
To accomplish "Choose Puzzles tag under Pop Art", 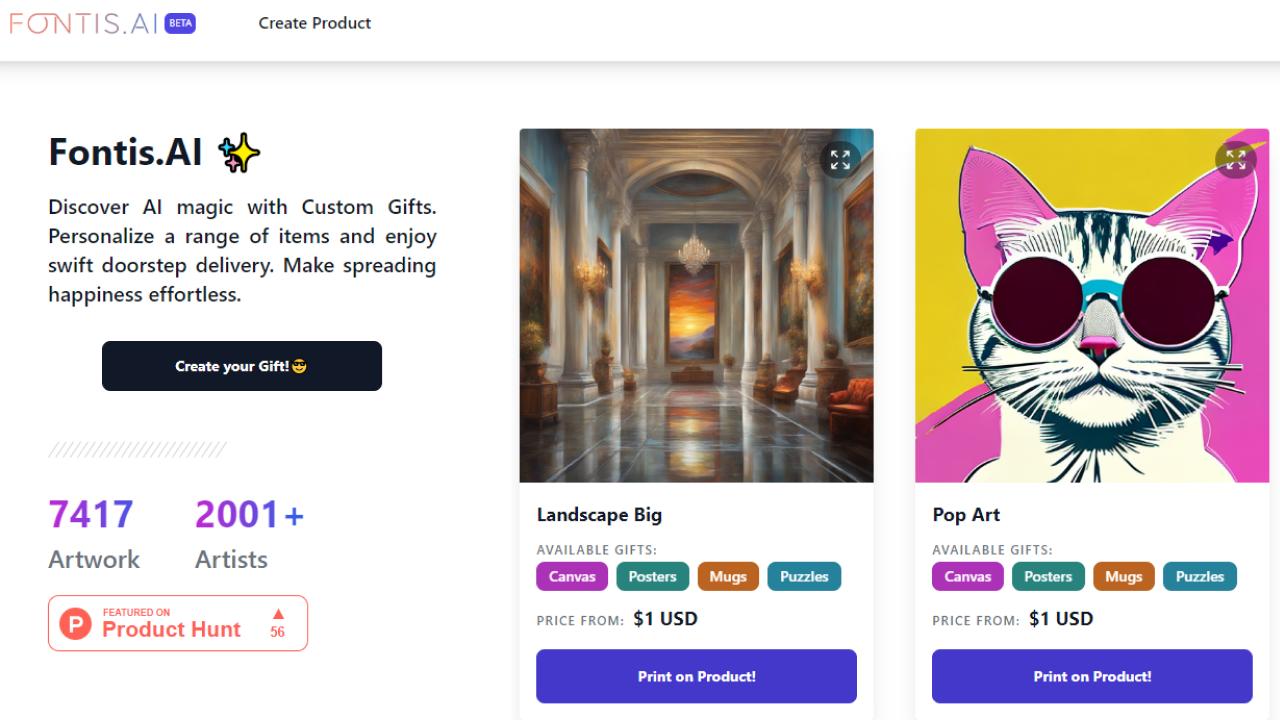I will pyautogui.click(x=1200, y=576).
